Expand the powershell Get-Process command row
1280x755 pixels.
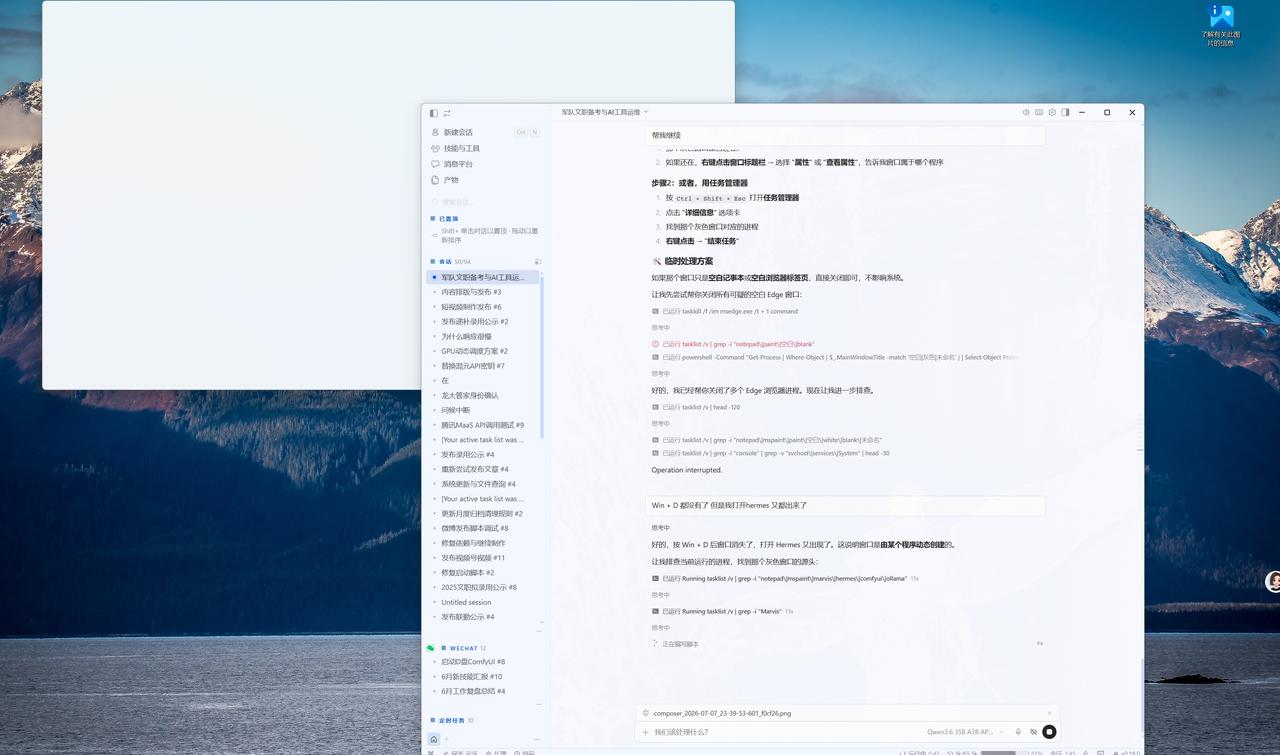pos(836,357)
